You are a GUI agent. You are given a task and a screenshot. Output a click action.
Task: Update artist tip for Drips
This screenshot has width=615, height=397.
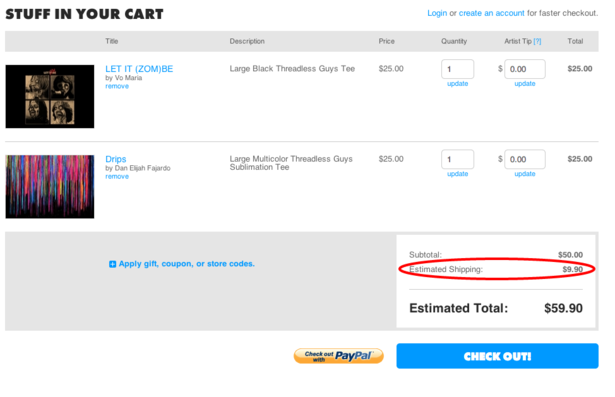coord(525,174)
